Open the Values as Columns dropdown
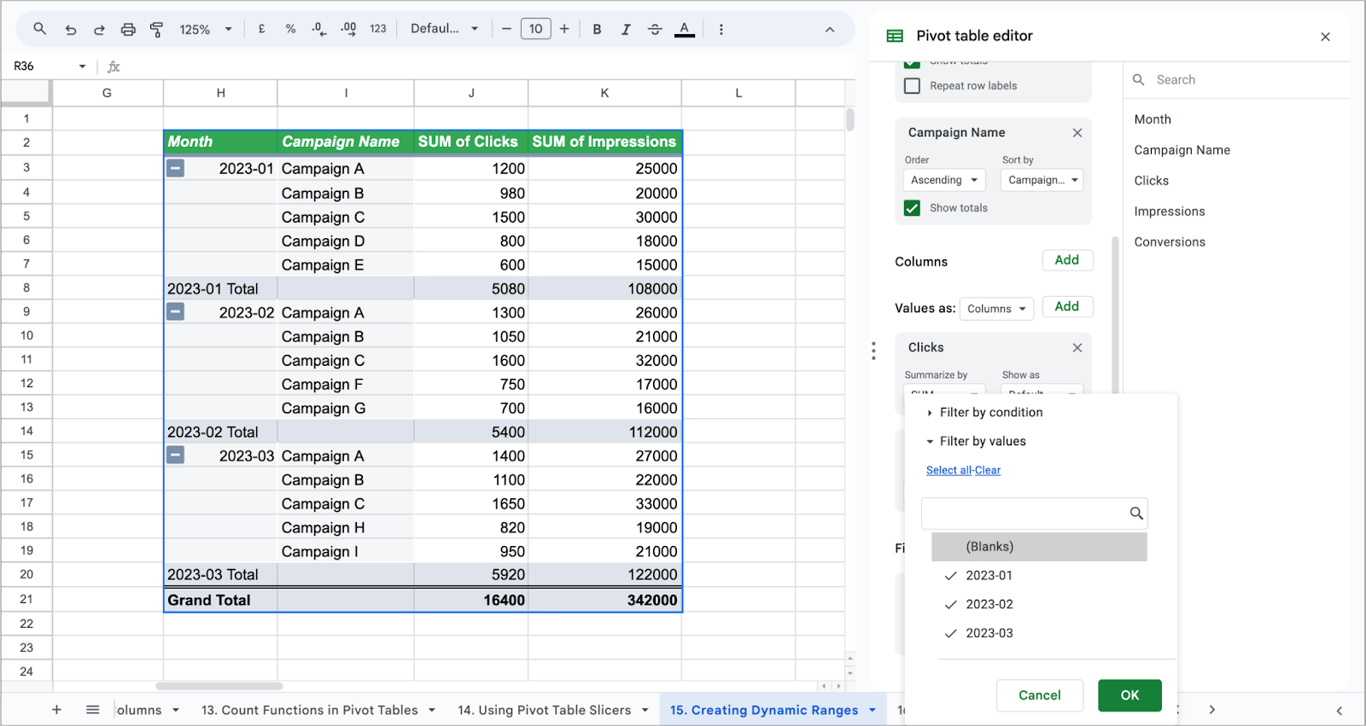Image resolution: width=1366 pixels, height=726 pixels. pos(996,308)
